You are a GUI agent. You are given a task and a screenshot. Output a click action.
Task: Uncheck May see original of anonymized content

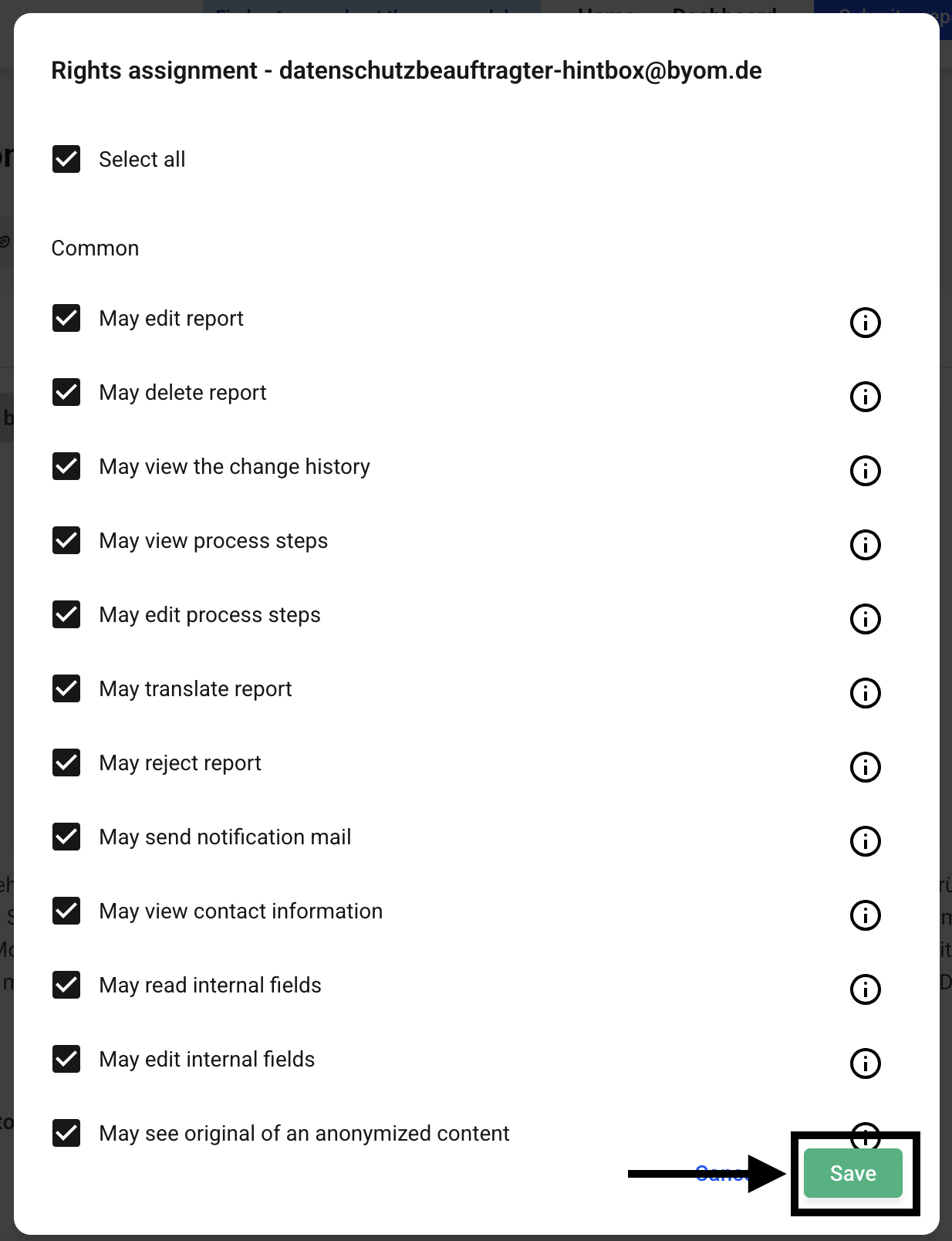point(66,1133)
